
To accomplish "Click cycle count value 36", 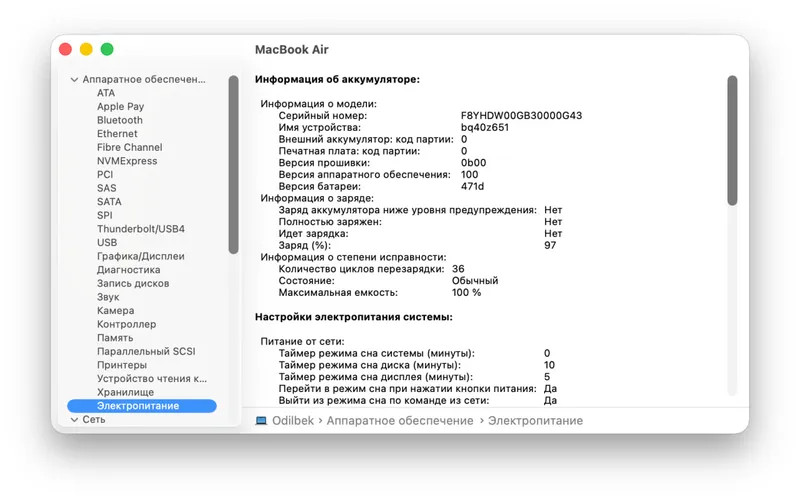I will coord(458,269).
